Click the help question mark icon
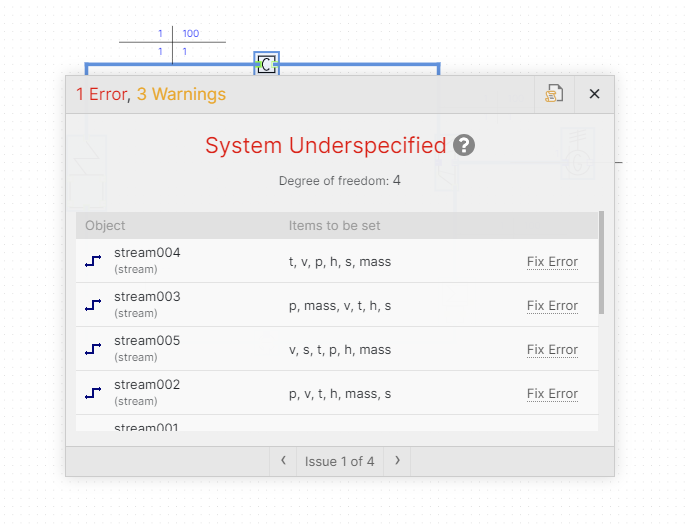 [x=464, y=145]
